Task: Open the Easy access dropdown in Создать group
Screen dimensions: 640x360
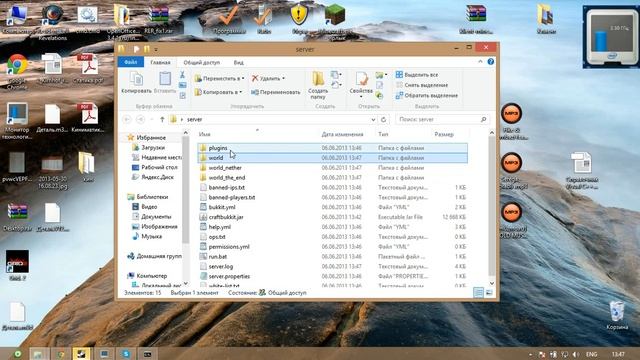Action: click(337, 85)
